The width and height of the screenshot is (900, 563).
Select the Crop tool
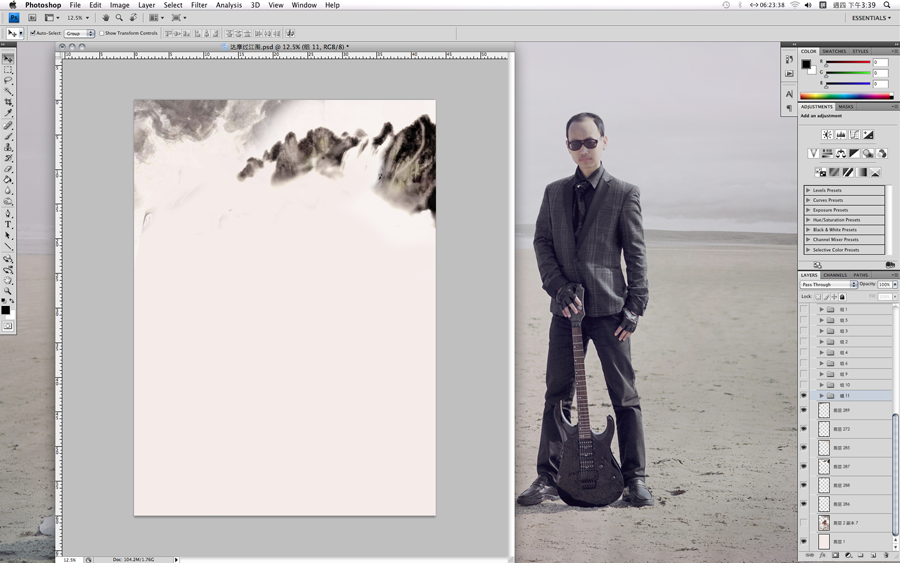(x=8, y=102)
